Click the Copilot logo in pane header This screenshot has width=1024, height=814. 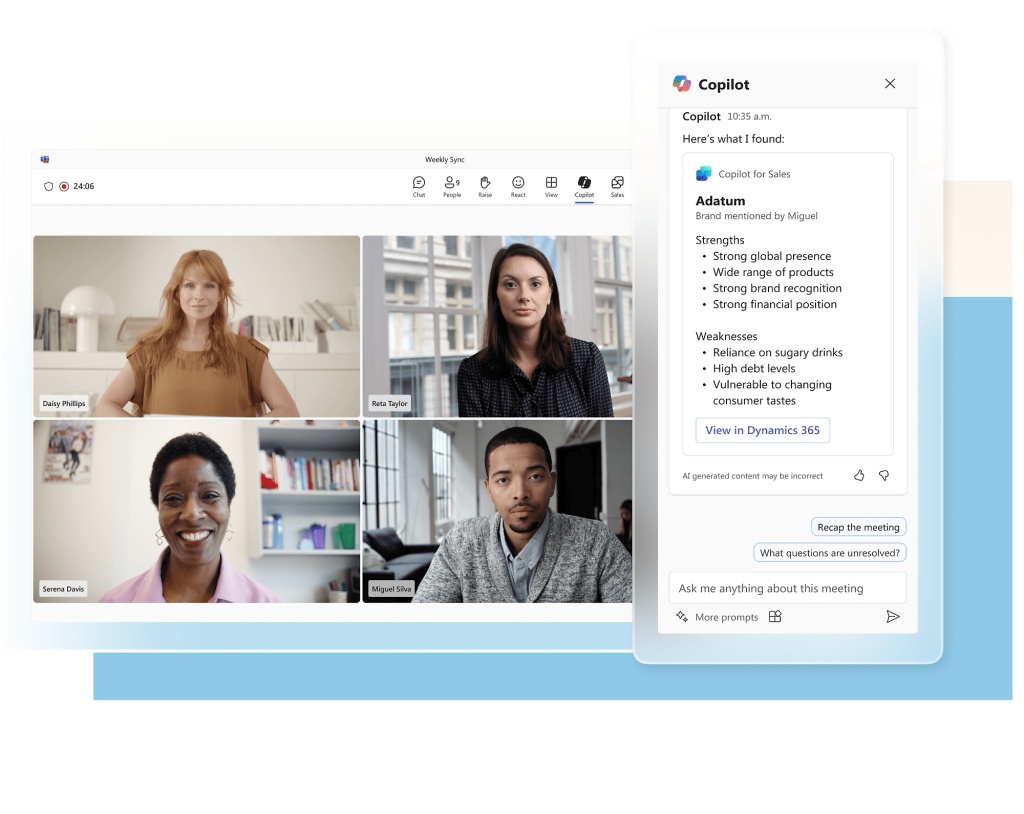click(x=682, y=84)
